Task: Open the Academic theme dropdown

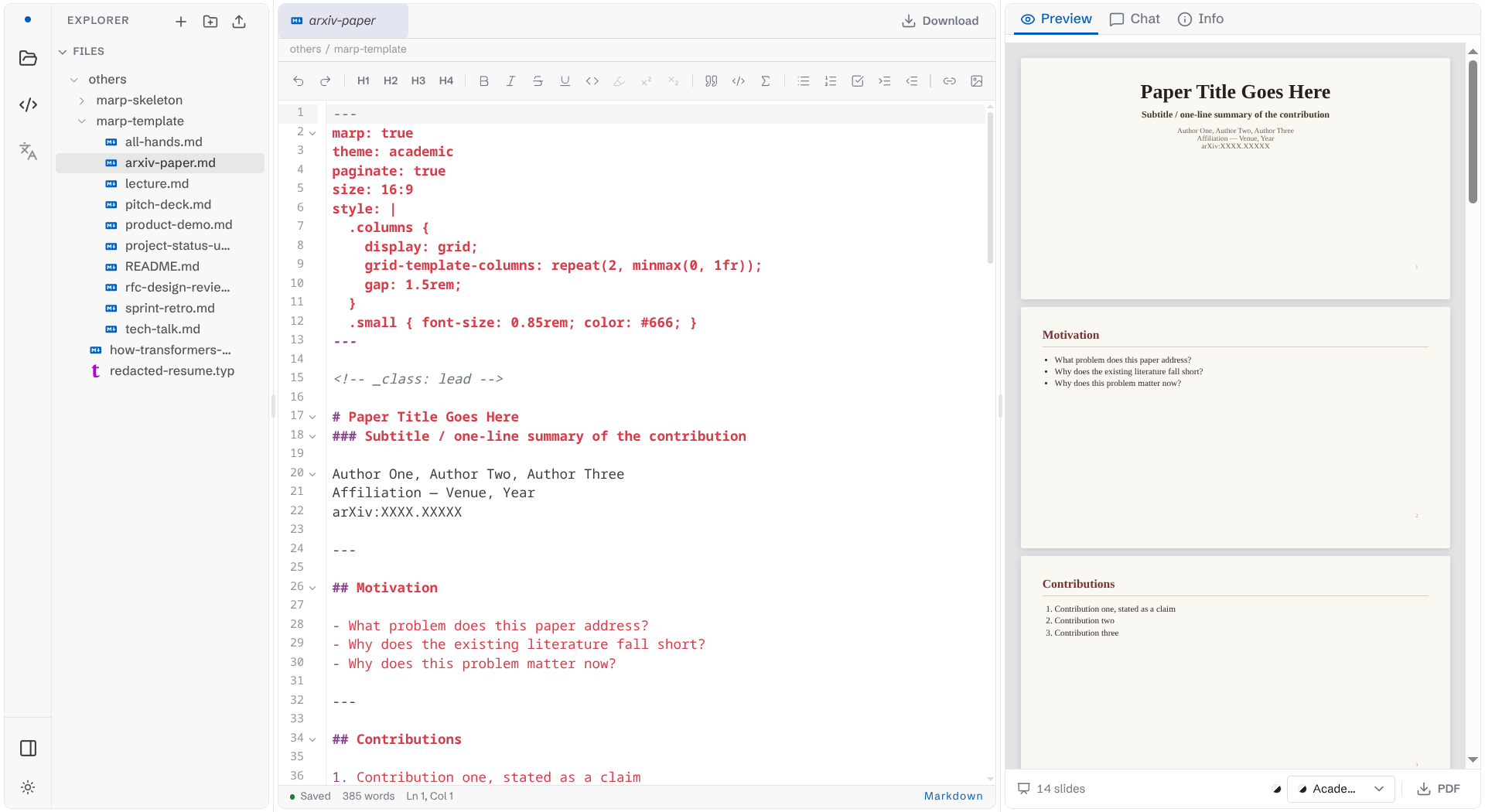Action: [1341, 789]
